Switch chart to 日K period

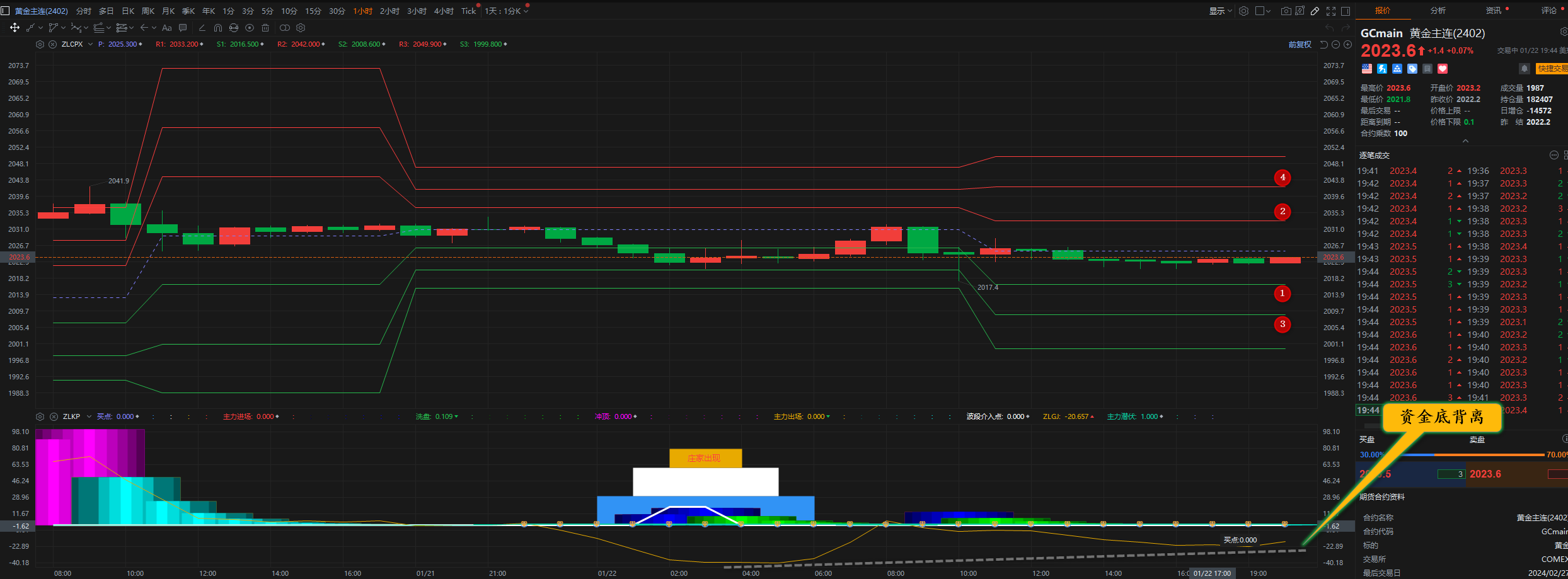[128, 11]
